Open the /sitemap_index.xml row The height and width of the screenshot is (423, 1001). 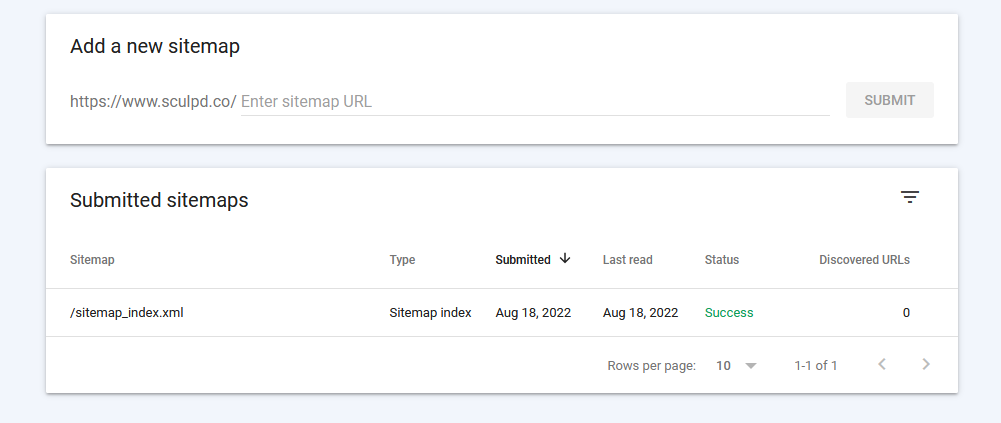pyautogui.click(x=502, y=313)
